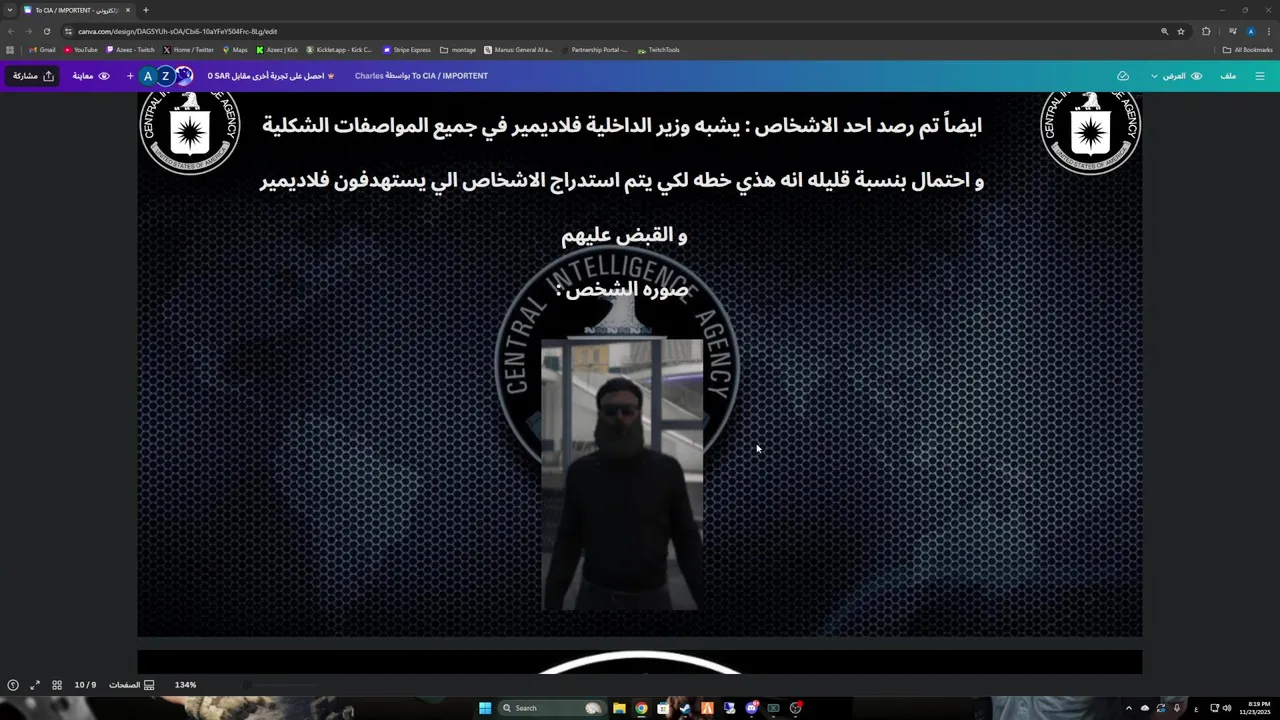The image size is (1280, 720).
Task: Expand the العرض view mode dropdown
Action: pyautogui.click(x=1176, y=76)
